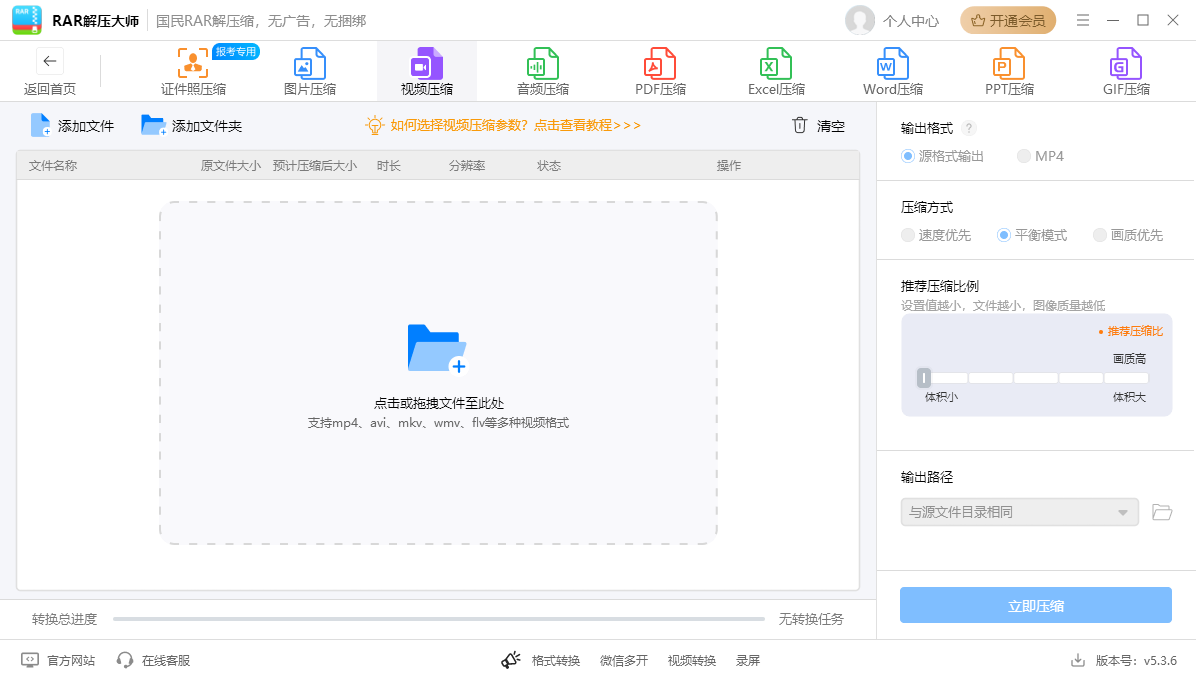Open the video compression tutorial link

515,125
